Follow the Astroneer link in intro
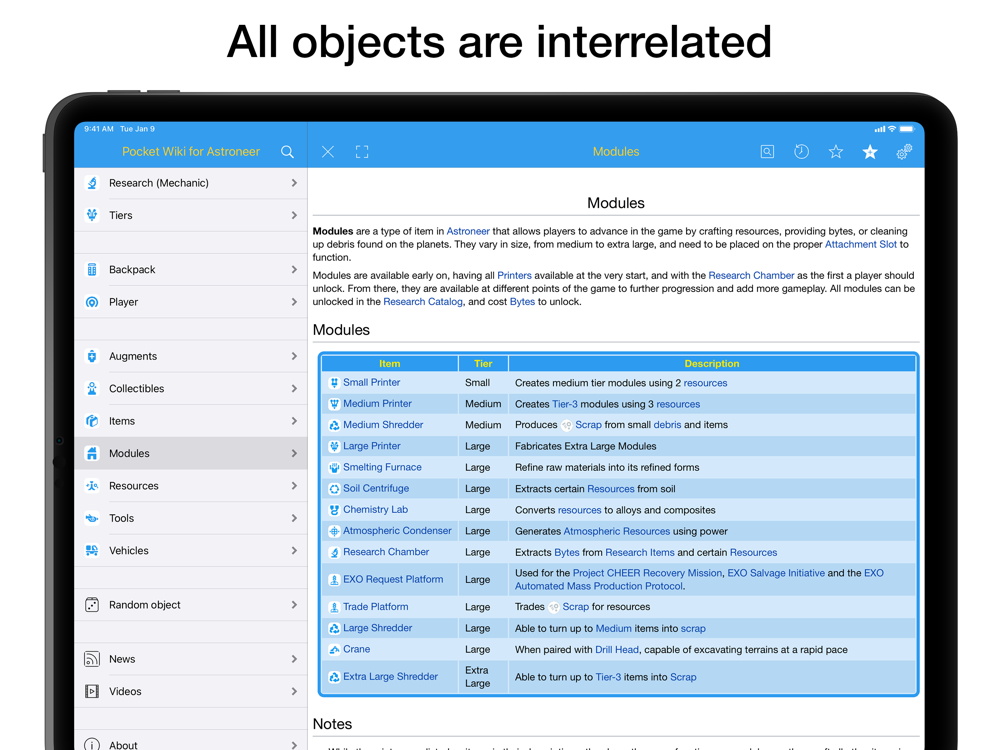Image resolution: width=1000 pixels, height=750 pixels. coord(468,232)
